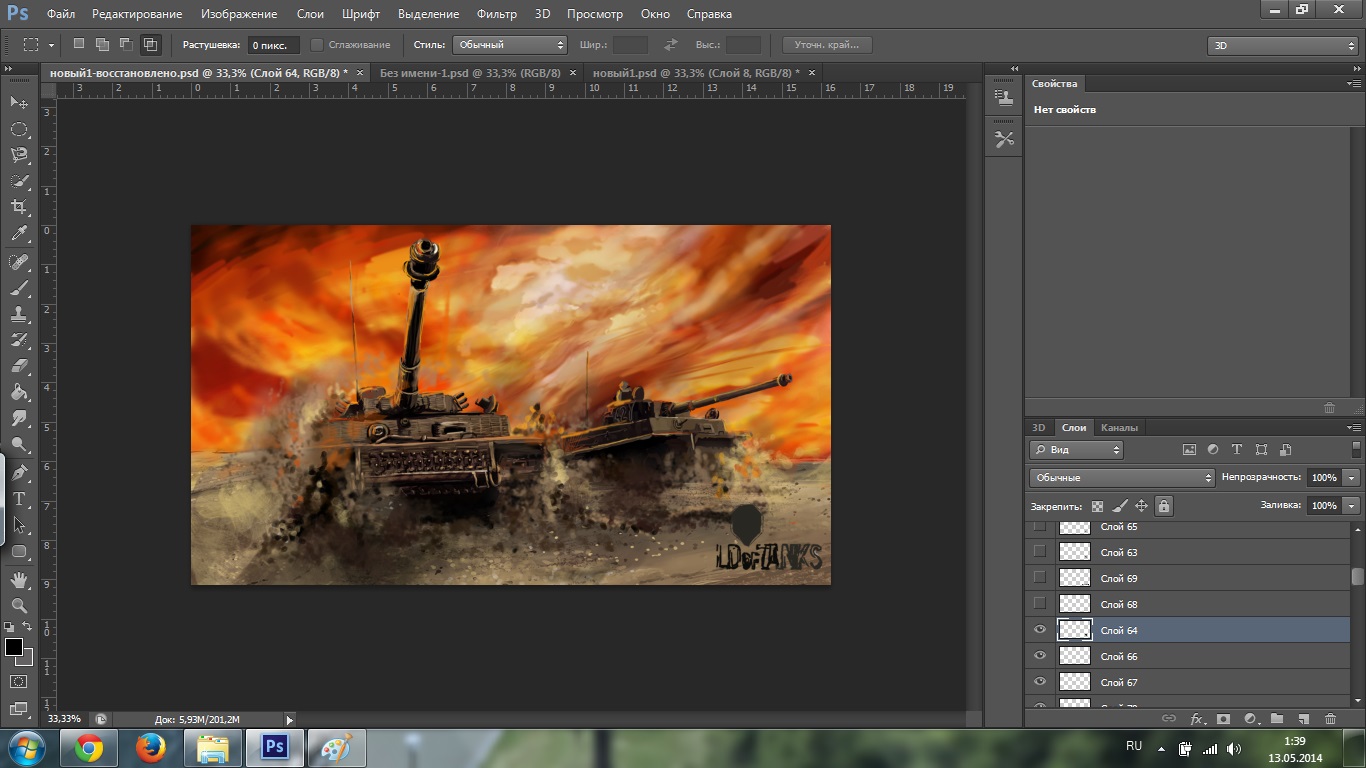Select the Smudge tool
The width and height of the screenshot is (1366, 768).
pyautogui.click(x=19, y=418)
